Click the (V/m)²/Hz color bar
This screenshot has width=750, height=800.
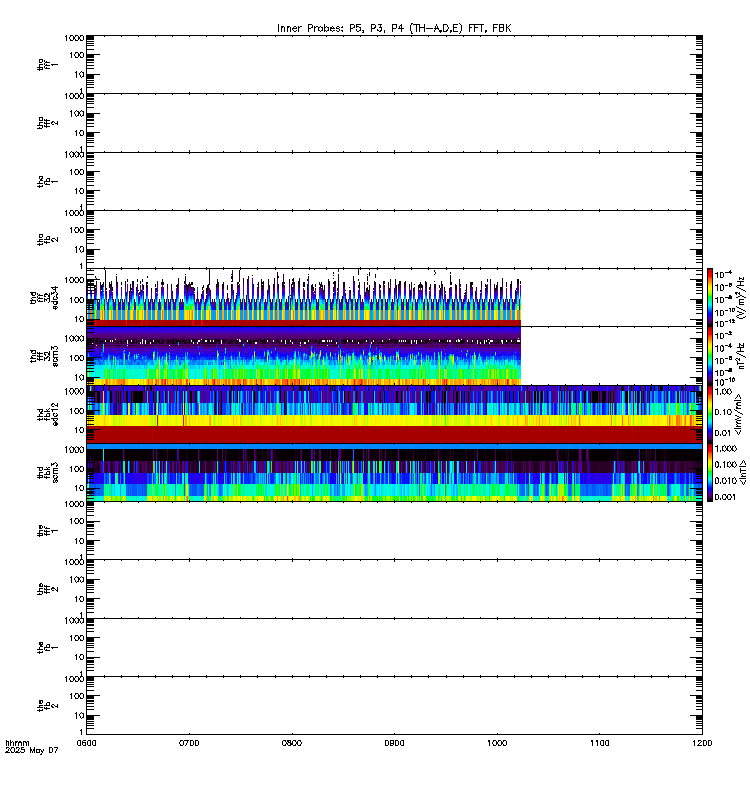[710, 297]
